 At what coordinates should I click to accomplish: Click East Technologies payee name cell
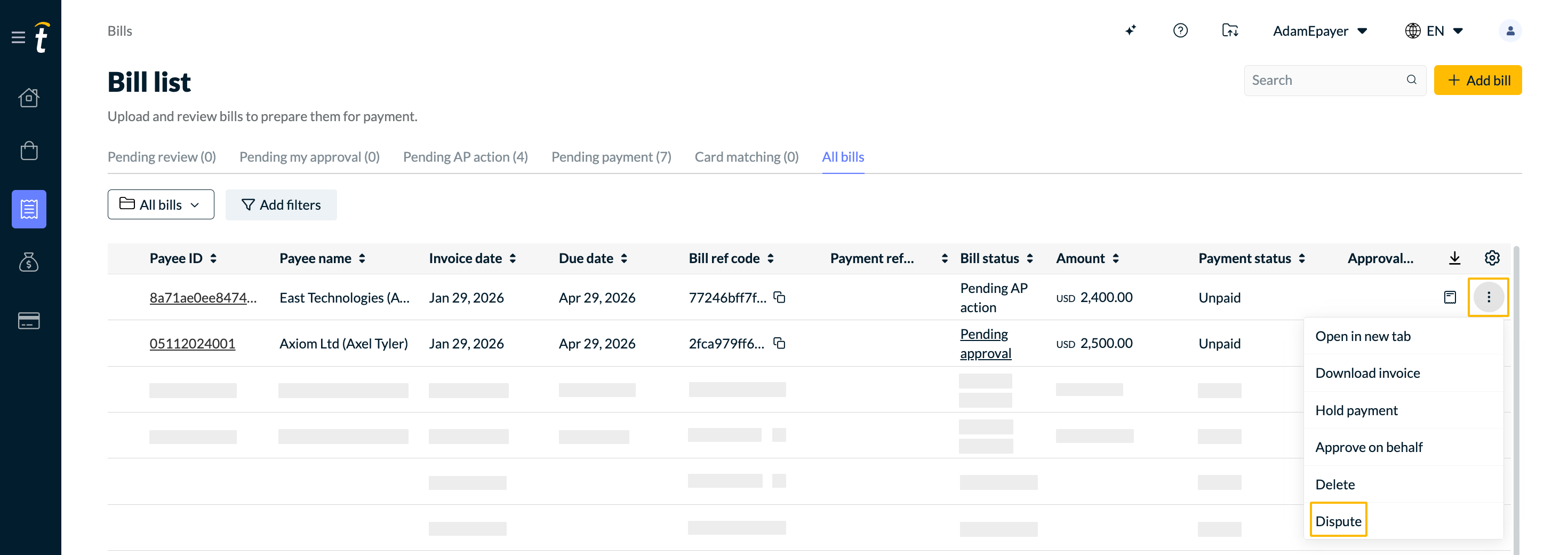pyautogui.click(x=345, y=297)
